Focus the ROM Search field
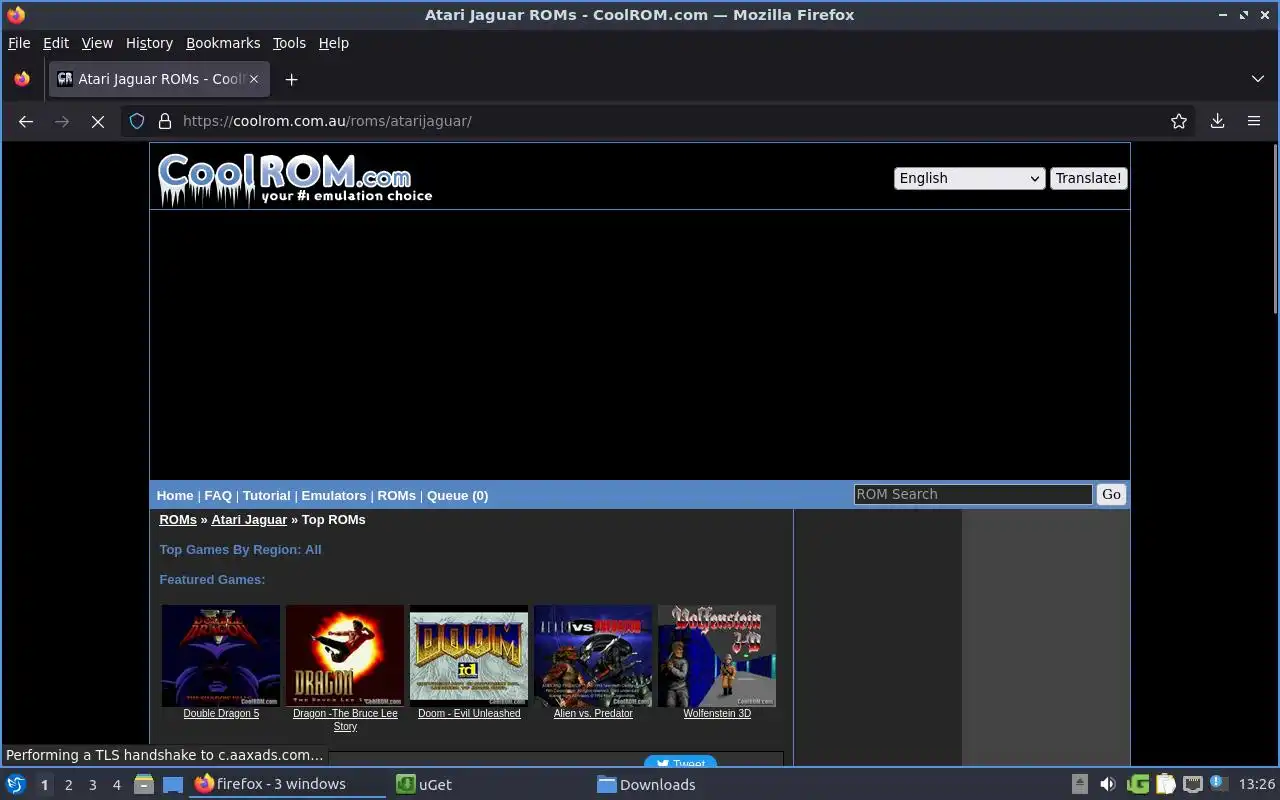Screen dimensions: 1280x800 click(x=973, y=494)
